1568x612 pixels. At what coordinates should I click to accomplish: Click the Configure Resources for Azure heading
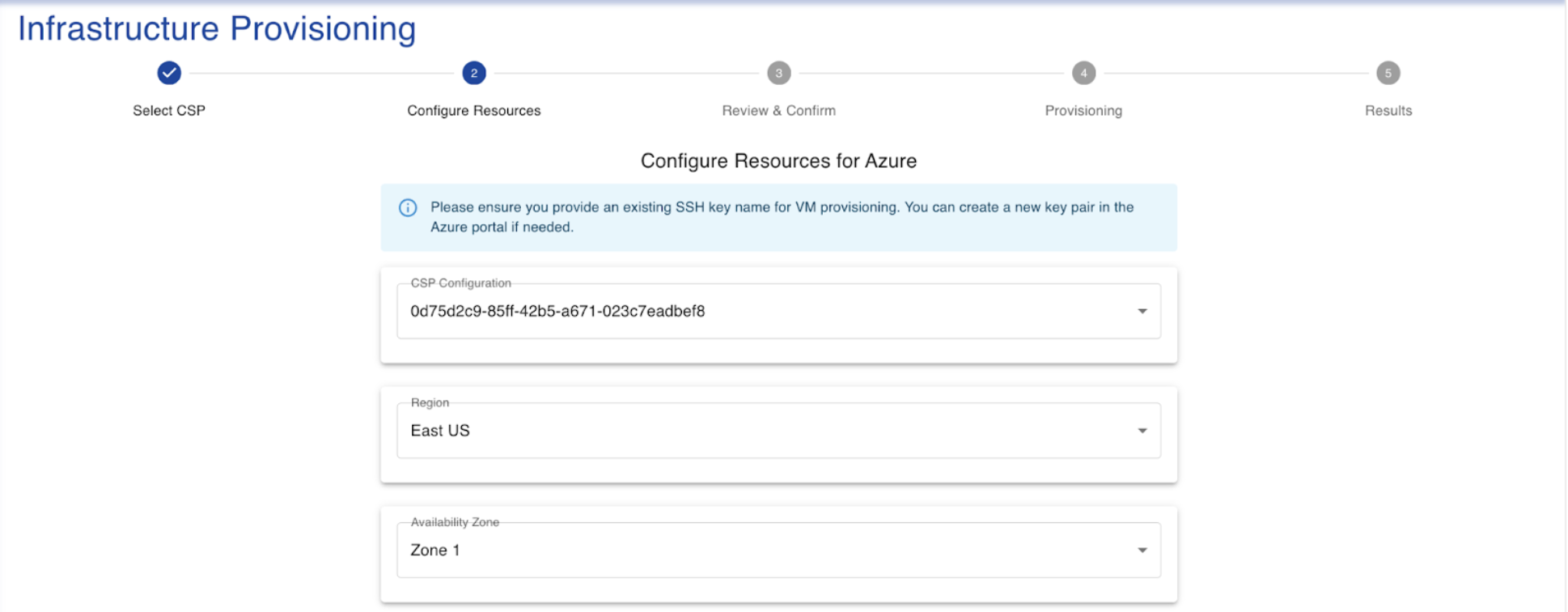click(x=778, y=161)
